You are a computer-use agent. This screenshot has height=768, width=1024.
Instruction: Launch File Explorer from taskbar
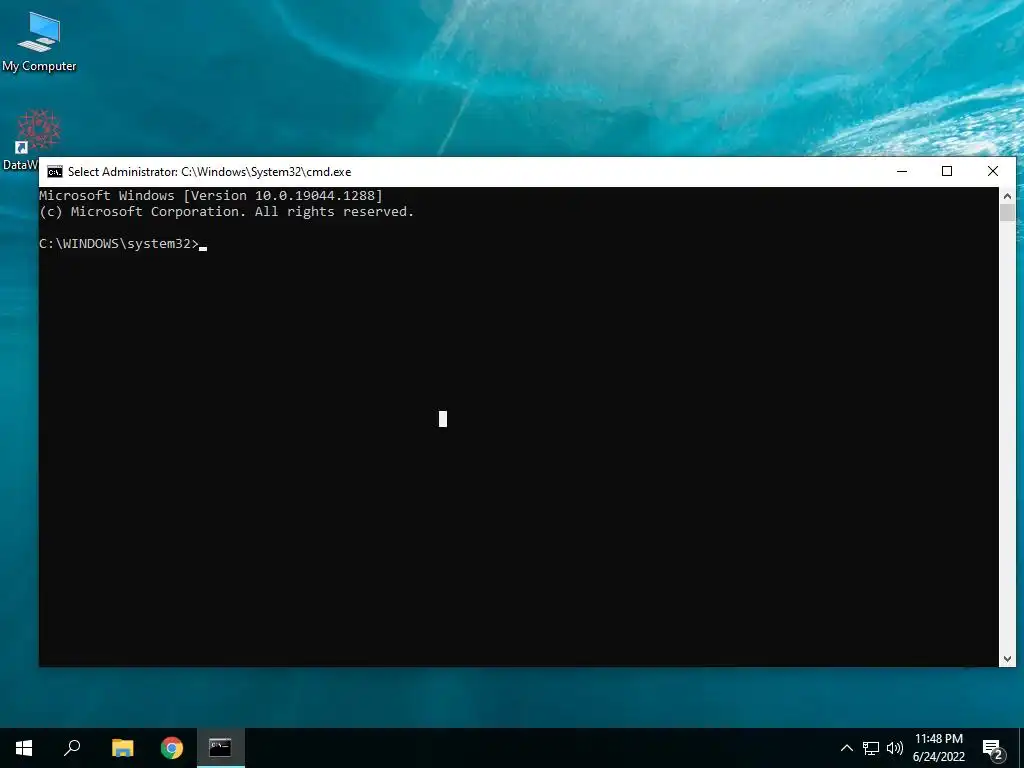(x=122, y=748)
